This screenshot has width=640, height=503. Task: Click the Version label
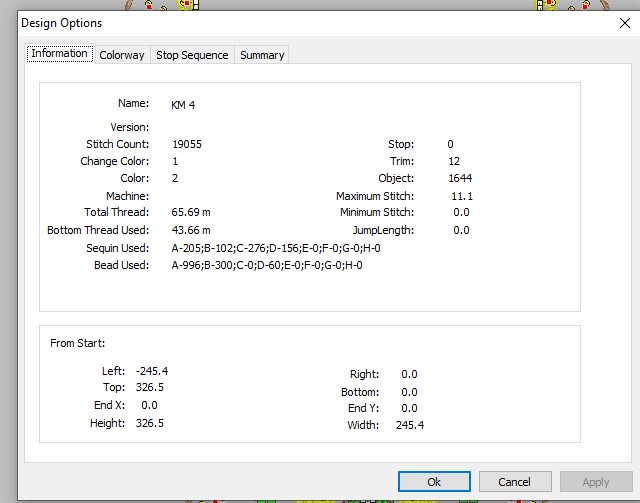click(x=129, y=127)
